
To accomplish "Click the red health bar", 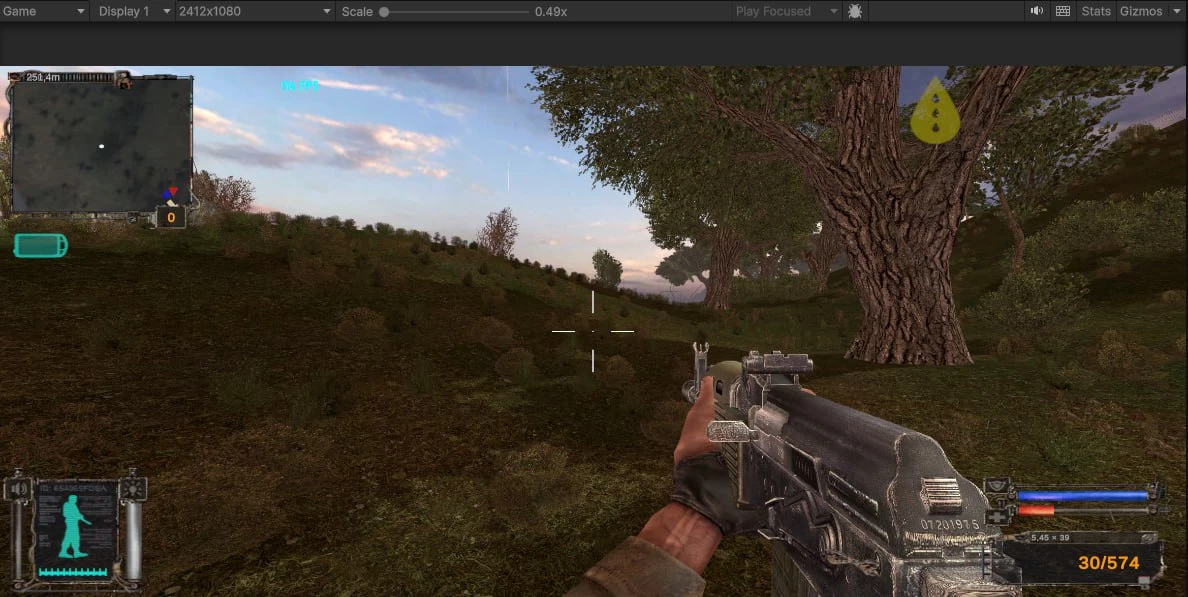I will pyautogui.click(x=1036, y=510).
